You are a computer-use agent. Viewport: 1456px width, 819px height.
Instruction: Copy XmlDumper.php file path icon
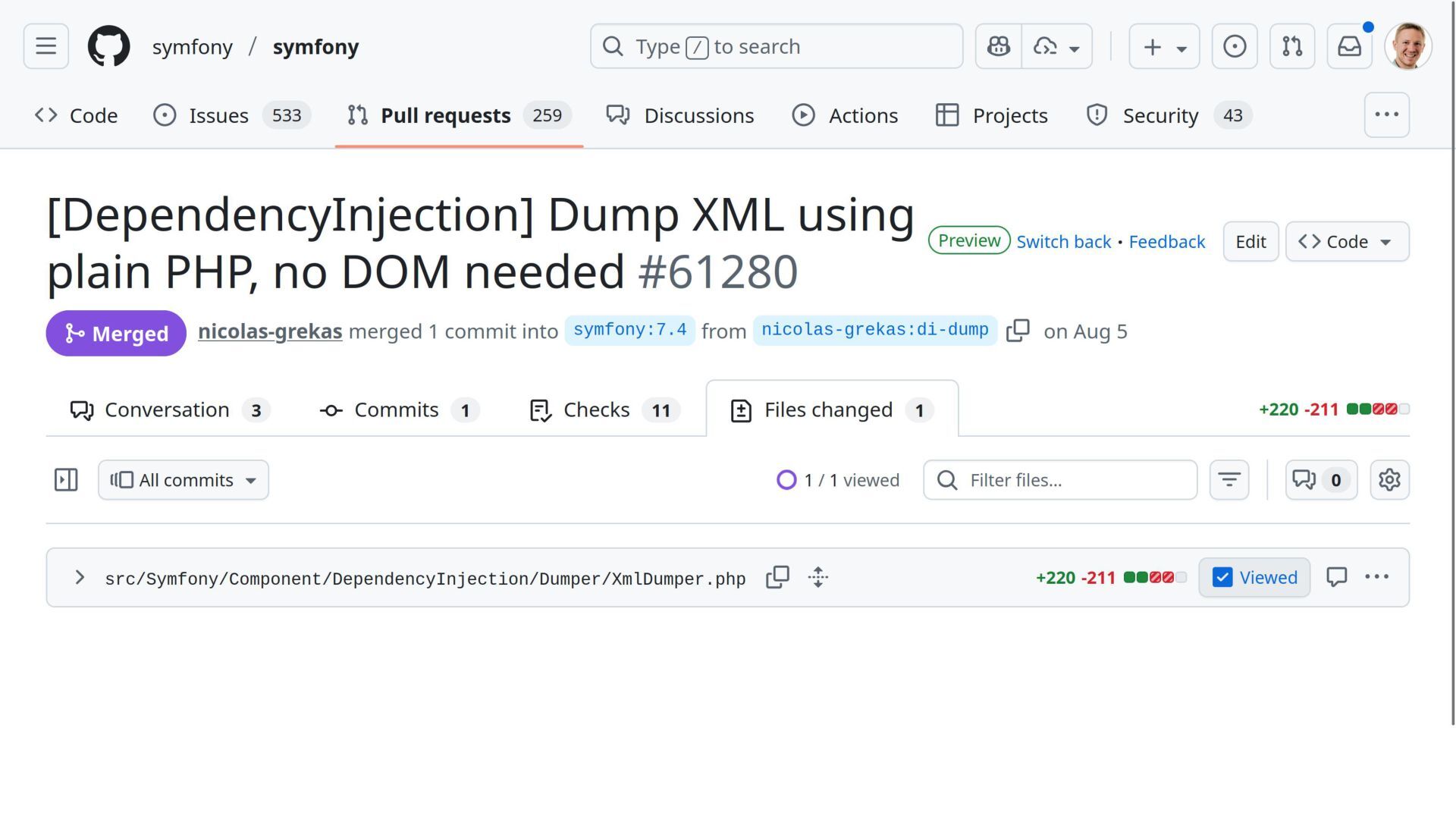(777, 578)
